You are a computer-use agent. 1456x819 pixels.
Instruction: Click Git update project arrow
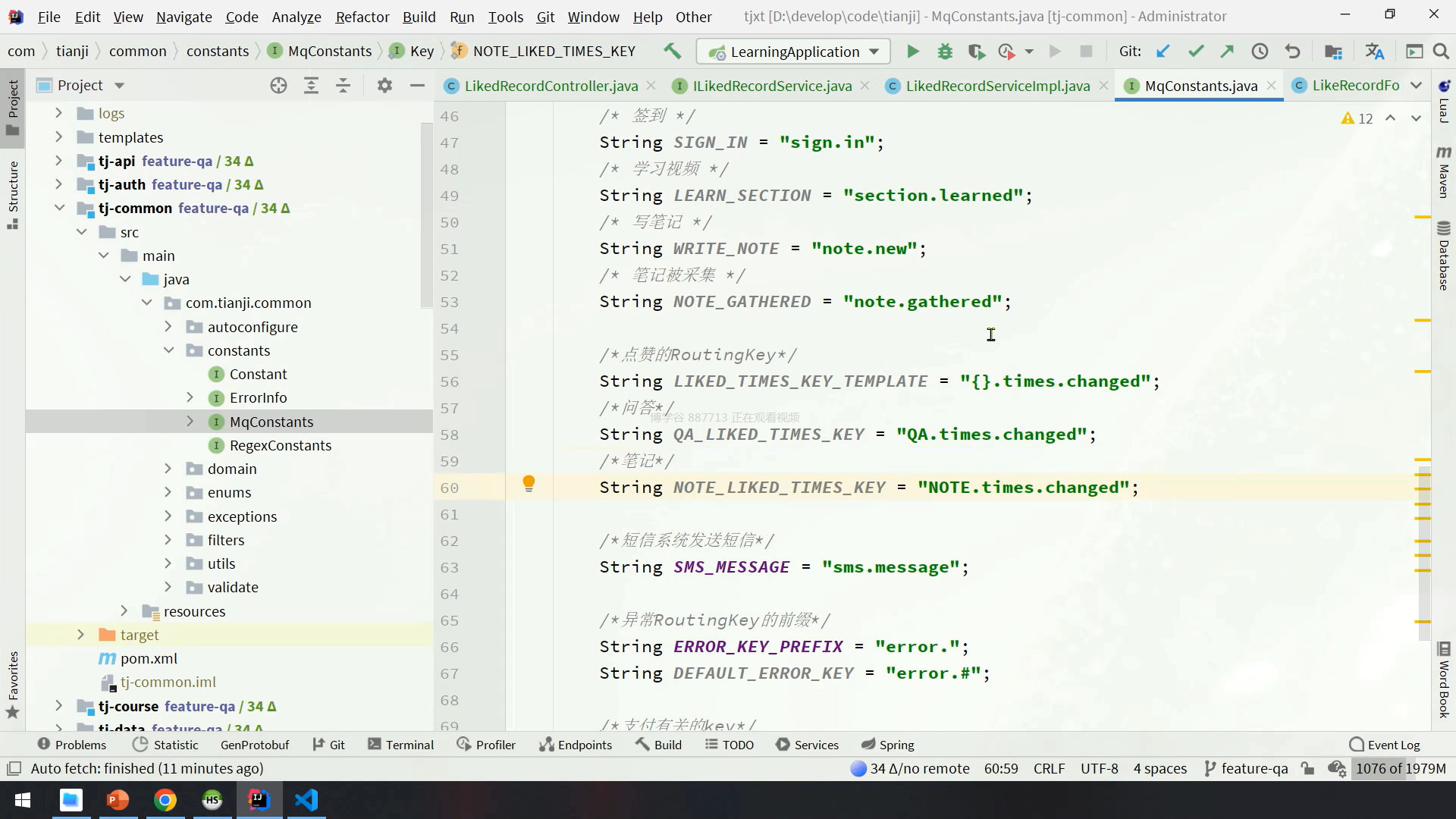pyautogui.click(x=1163, y=52)
